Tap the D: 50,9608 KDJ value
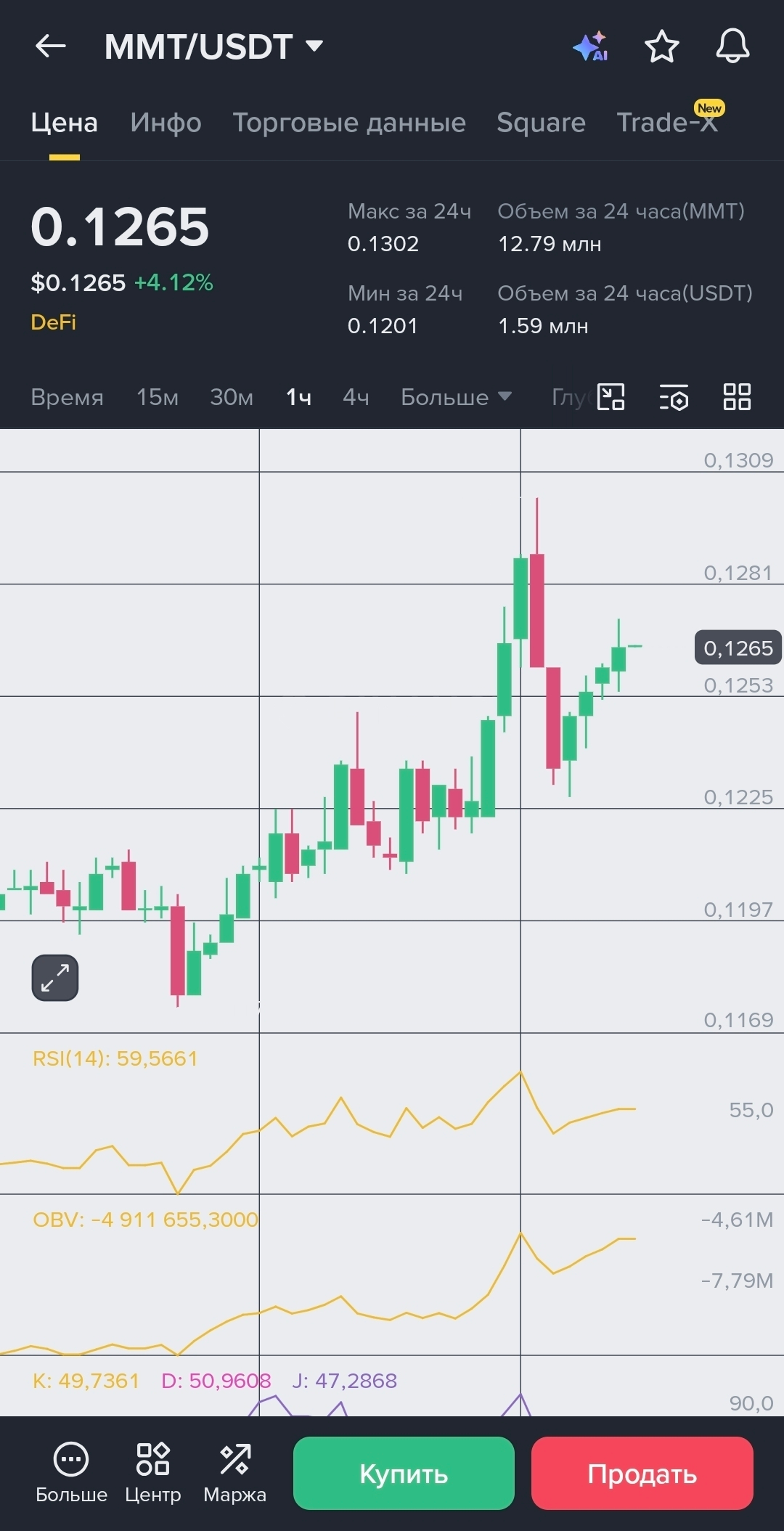Image resolution: width=784 pixels, height=1531 pixels. pyautogui.click(x=216, y=1381)
